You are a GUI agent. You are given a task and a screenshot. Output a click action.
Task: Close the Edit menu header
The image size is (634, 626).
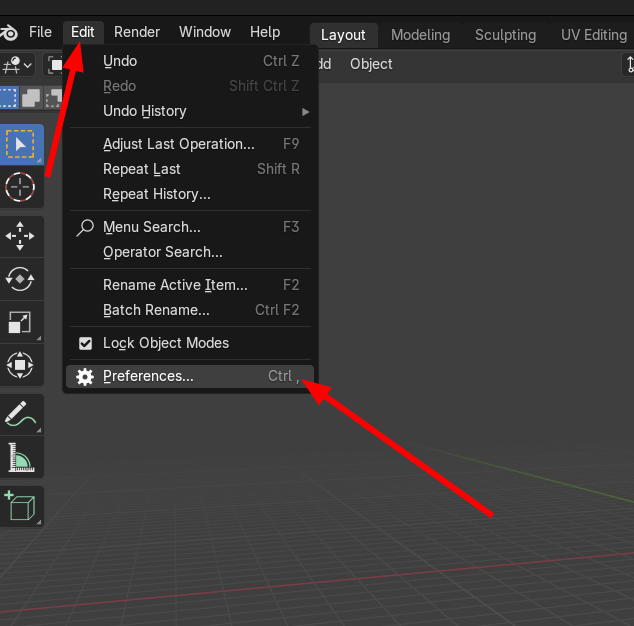click(x=83, y=32)
